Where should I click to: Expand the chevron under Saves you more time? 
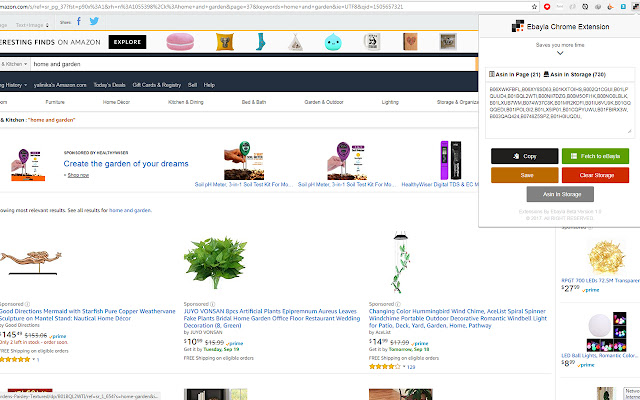[x=560, y=53]
